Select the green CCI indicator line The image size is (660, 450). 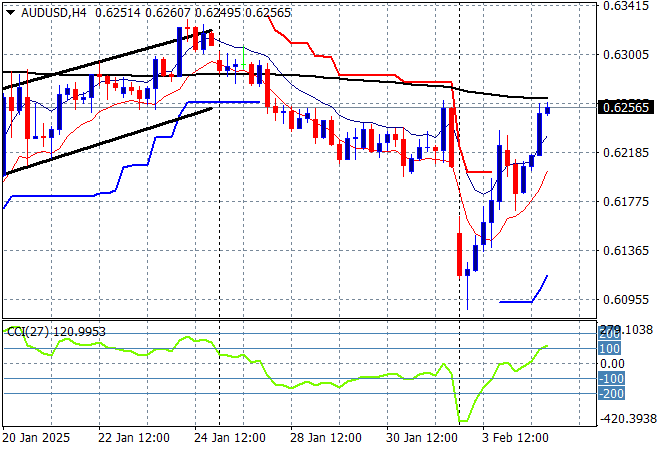300,385
